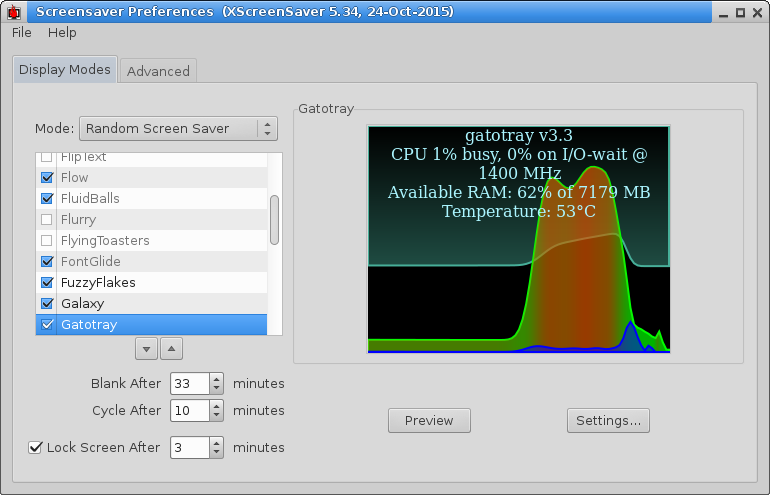Increase the Blank After minutes value
770x495 pixels.
coord(217,379)
